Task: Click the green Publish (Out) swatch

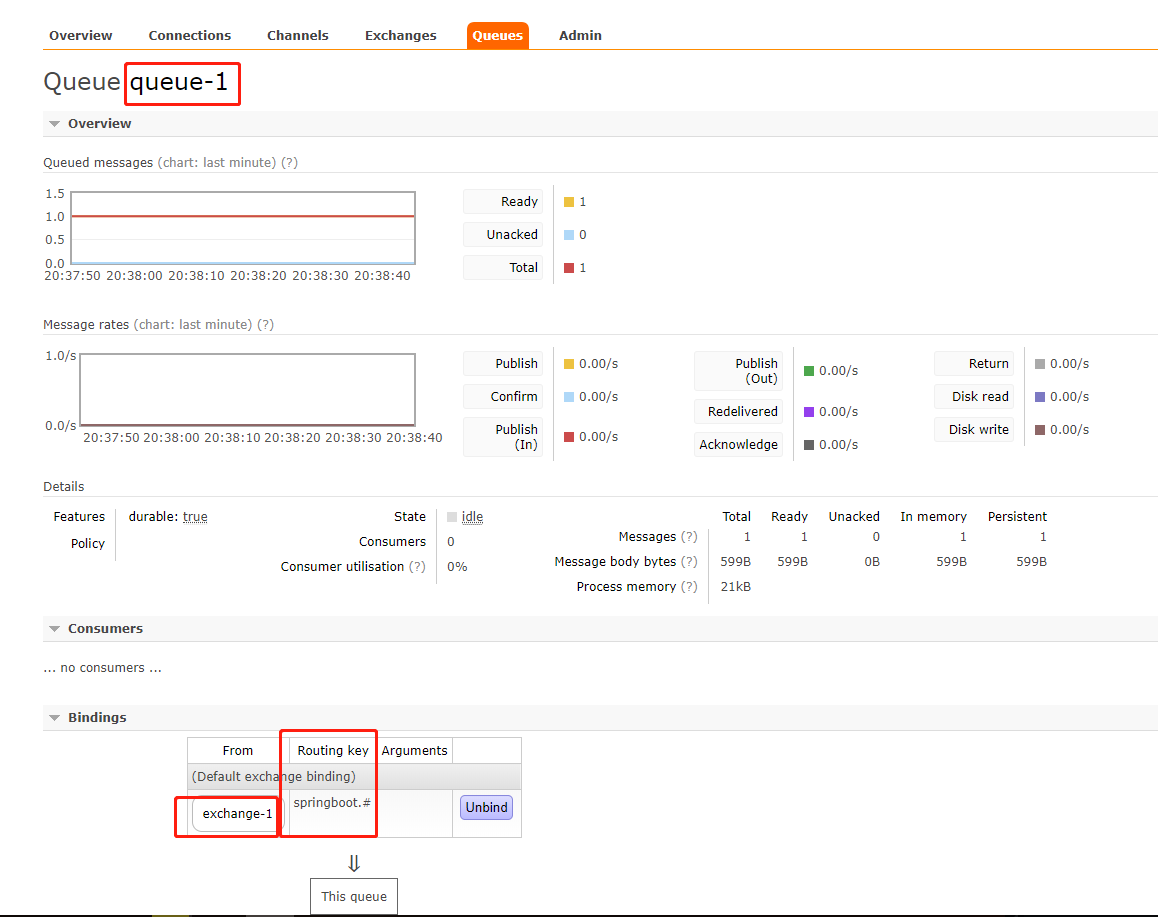Action: click(809, 371)
